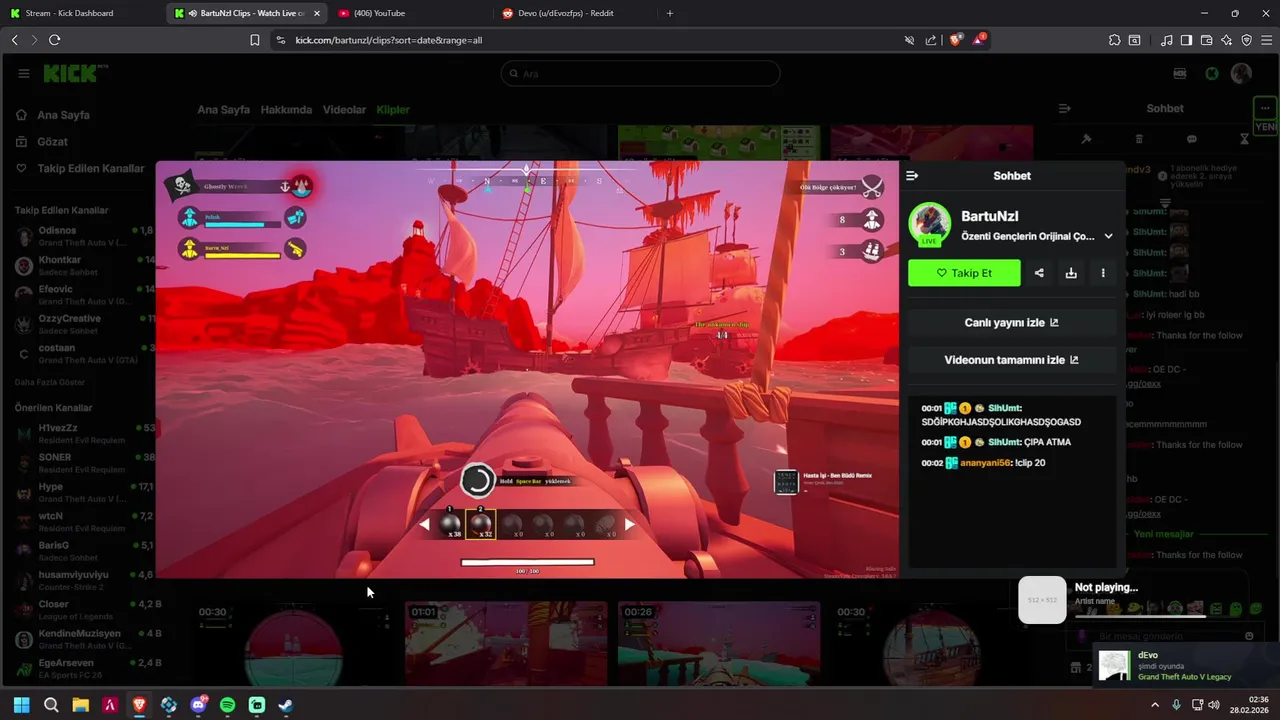Image resolution: width=1280 pixels, height=720 pixels.
Task: Open EgeArseven recommended channel
Action: (x=84, y=667)
